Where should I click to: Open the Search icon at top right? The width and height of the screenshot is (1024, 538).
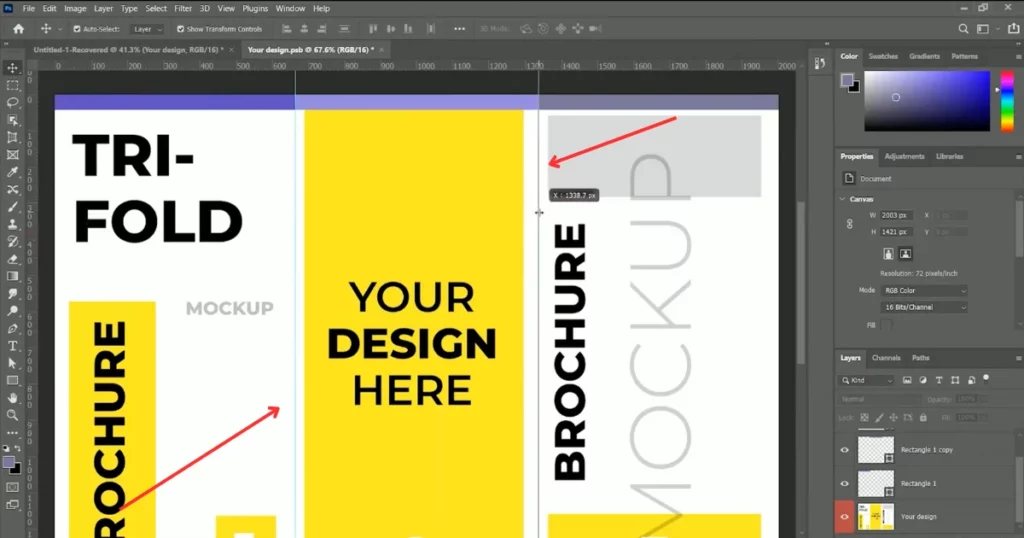pyautogui.click(x=963, y=29)
